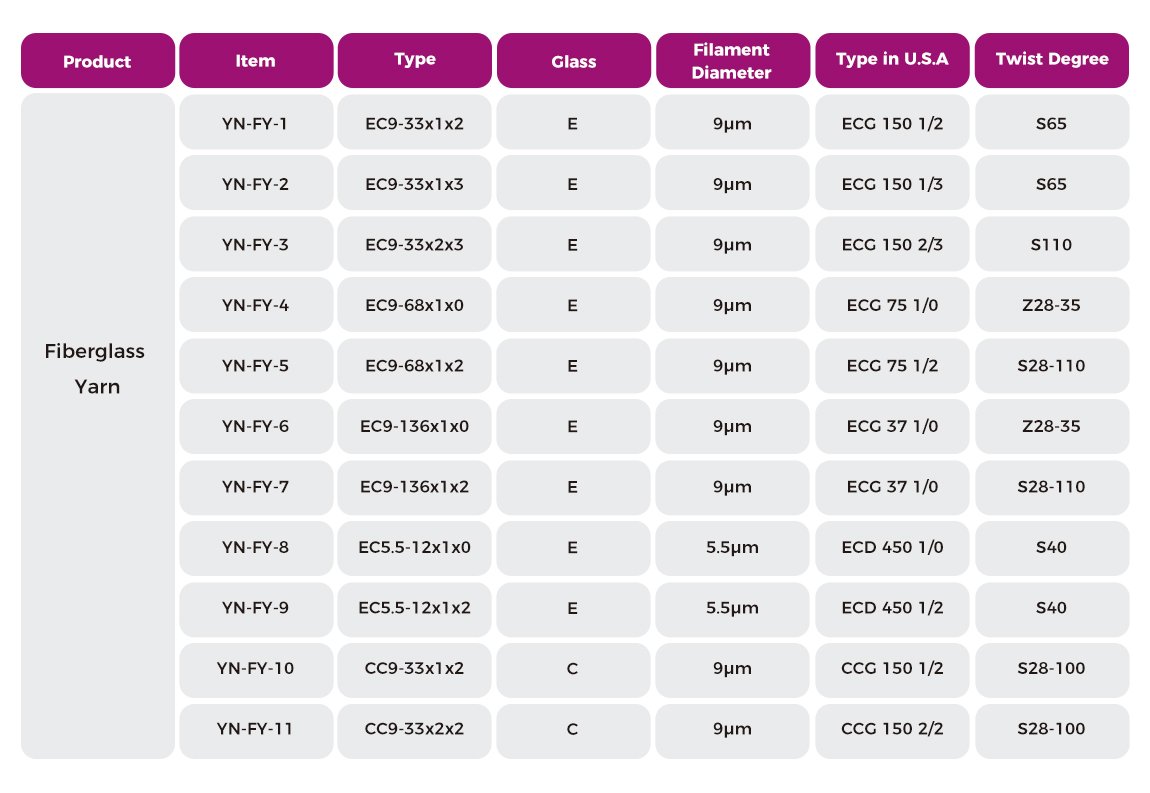Viewport: 1150px width, 793px height.
Task: Click the YN-FY-11 item cell
Action: 256,729
